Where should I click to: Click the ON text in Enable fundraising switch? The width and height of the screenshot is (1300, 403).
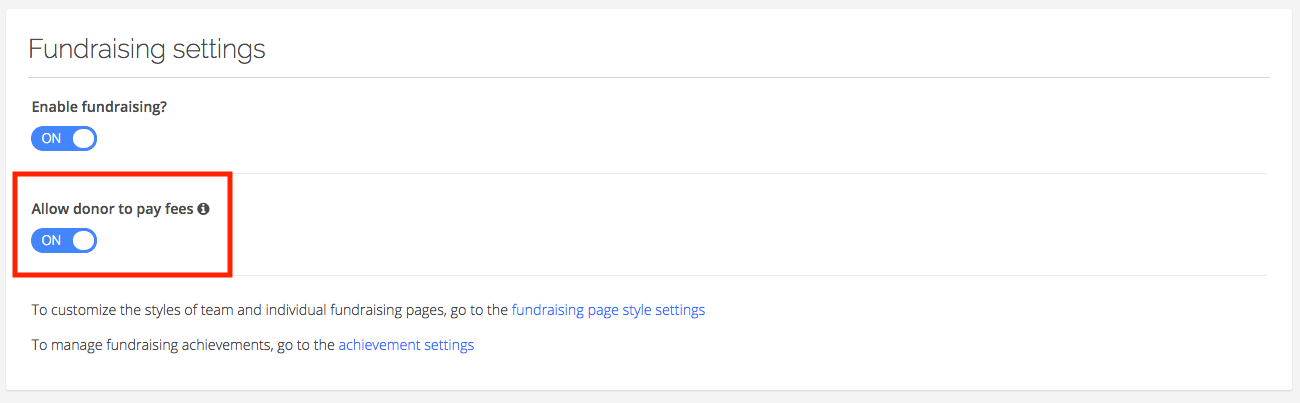[51, 138]
